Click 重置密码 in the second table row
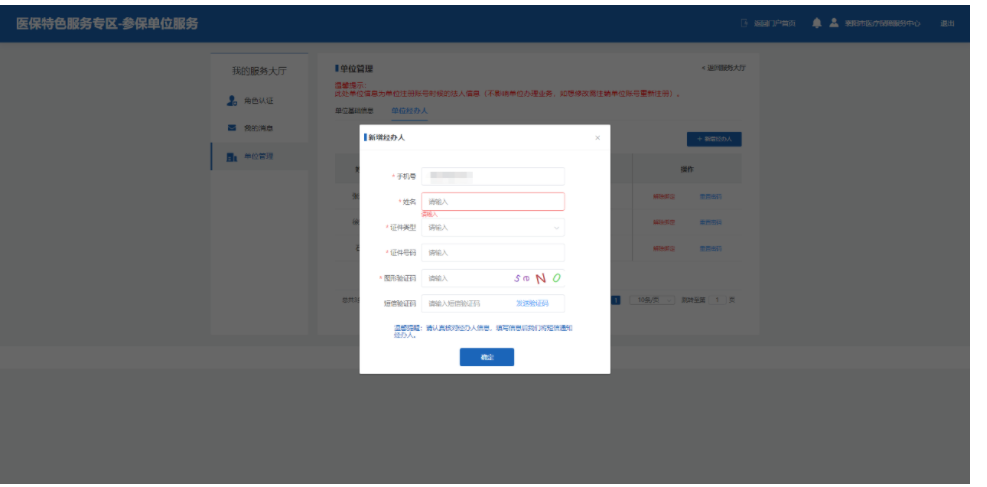 [x=710, y=222]
